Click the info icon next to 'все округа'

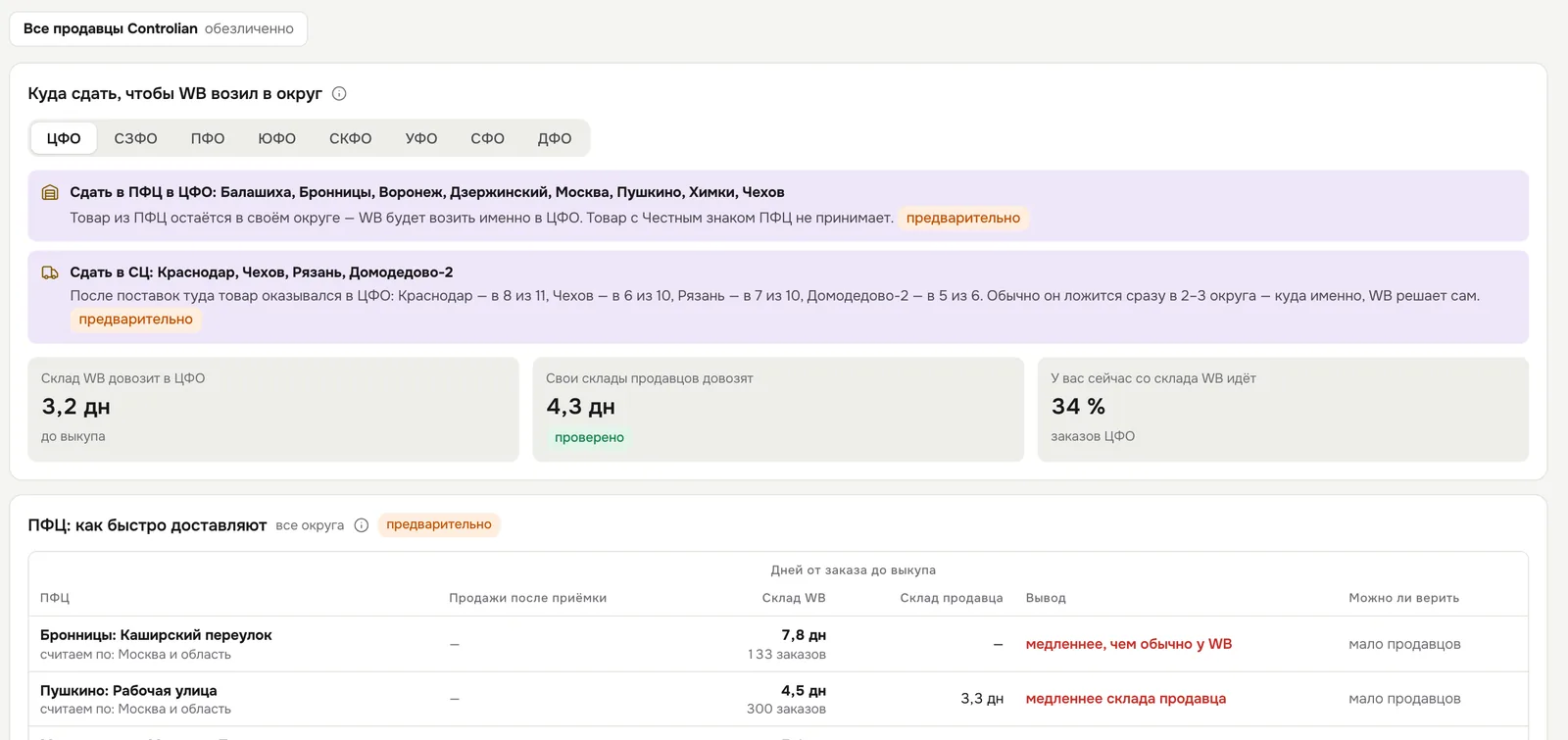pyautogui.click(x=362, y=525)
